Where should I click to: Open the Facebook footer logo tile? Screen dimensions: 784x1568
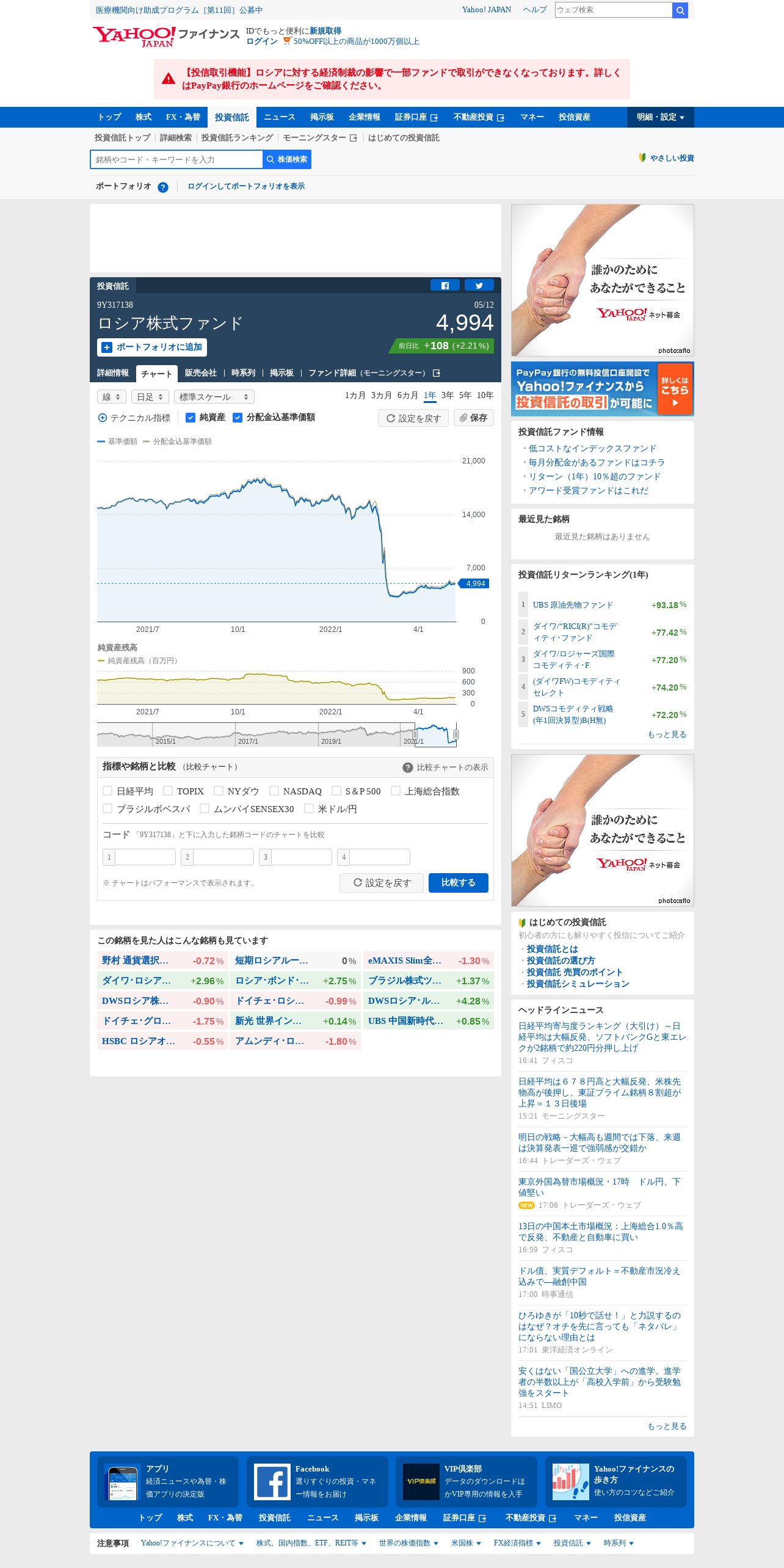point(272,1482)
